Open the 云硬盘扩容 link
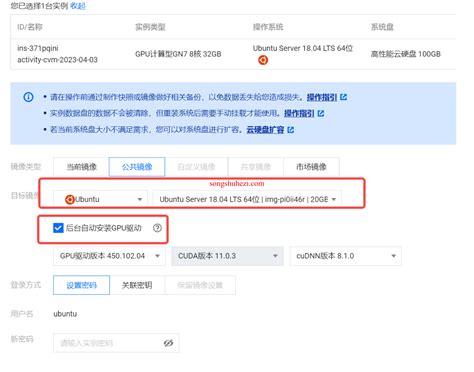Viewport: 474px width, 372px height. pos(265,130)
